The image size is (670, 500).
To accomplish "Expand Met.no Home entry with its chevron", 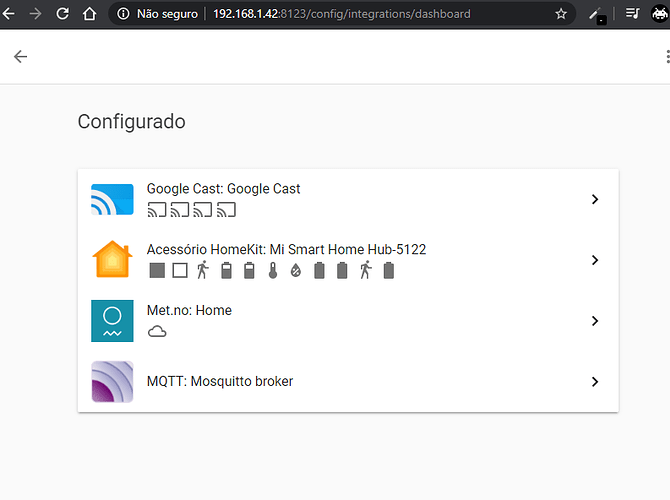I will click(x=595, y=321).
